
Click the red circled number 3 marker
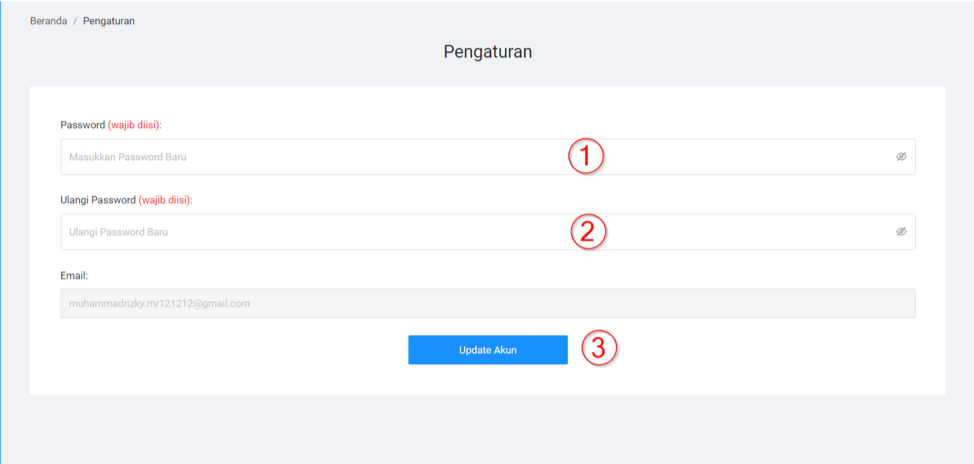pos(599,348)
